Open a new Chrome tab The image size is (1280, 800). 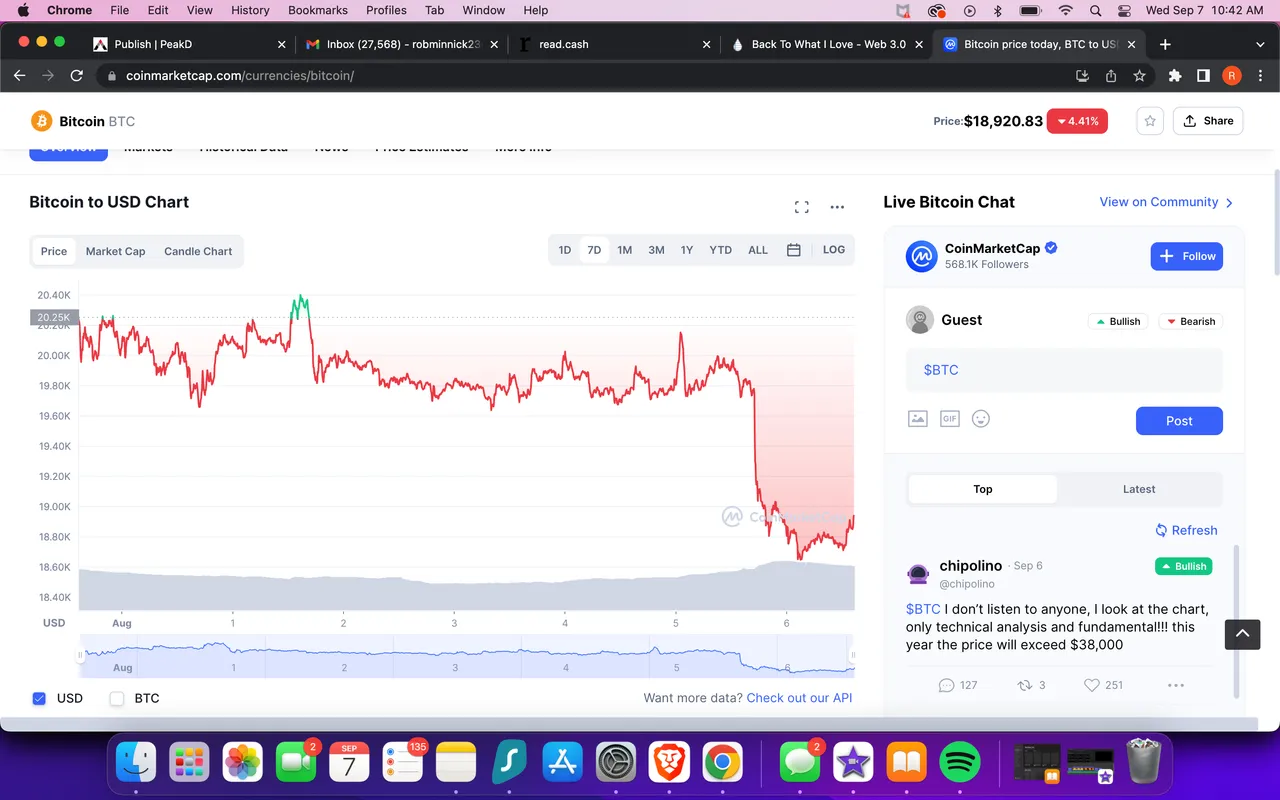[x=1165, y=44]
